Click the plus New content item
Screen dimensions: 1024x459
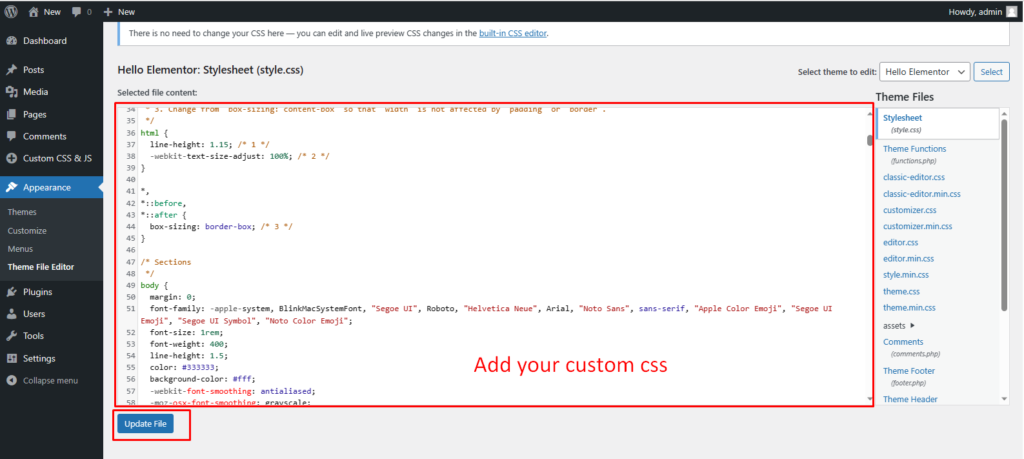pos(120,12)
